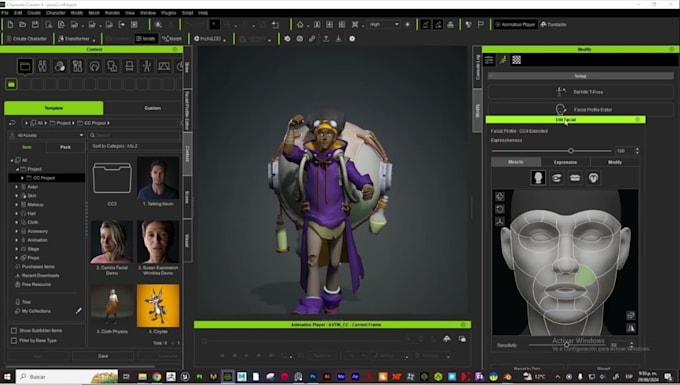Toggle the Turntable button in the toolbar
This screenshot has width=680, height=385.
553,25
